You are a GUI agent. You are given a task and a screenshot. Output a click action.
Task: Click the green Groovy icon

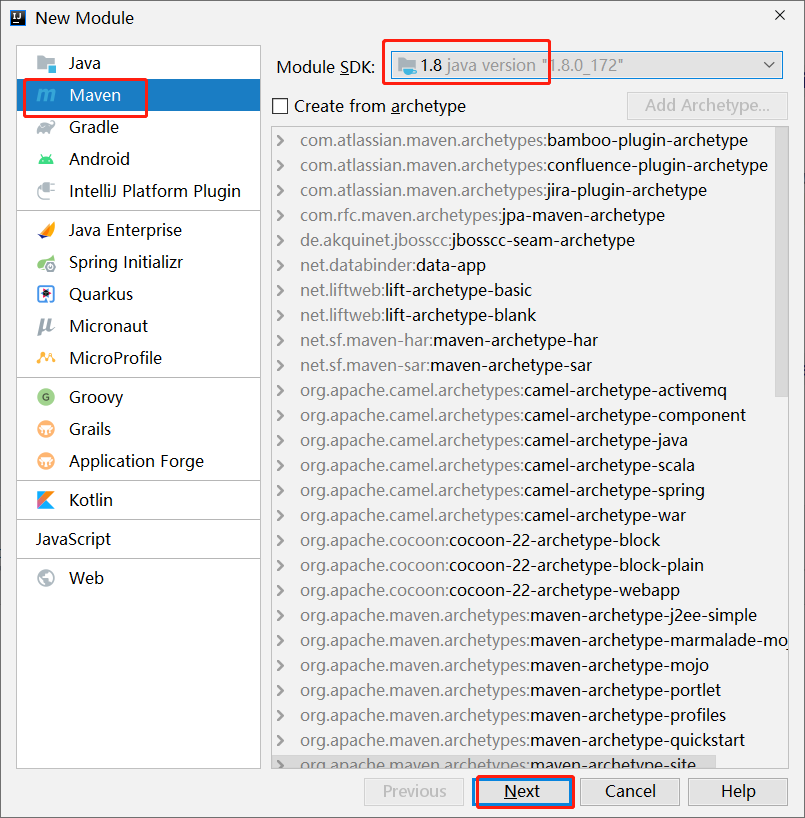point(46,398)
